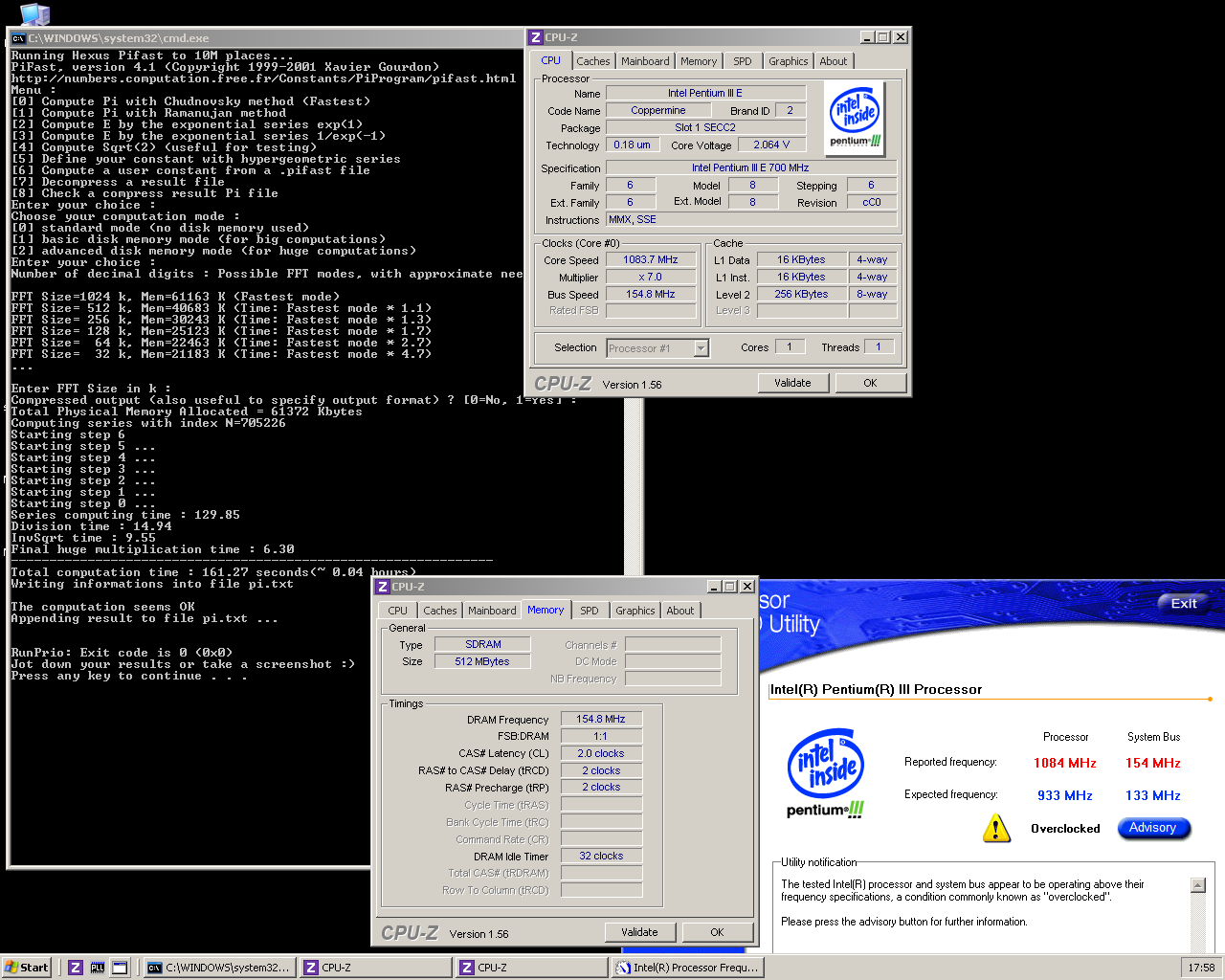This screenshot has width=1225, height=980.
Task: Click the Instructions field MMX, SSE
Action: [750, 220]
